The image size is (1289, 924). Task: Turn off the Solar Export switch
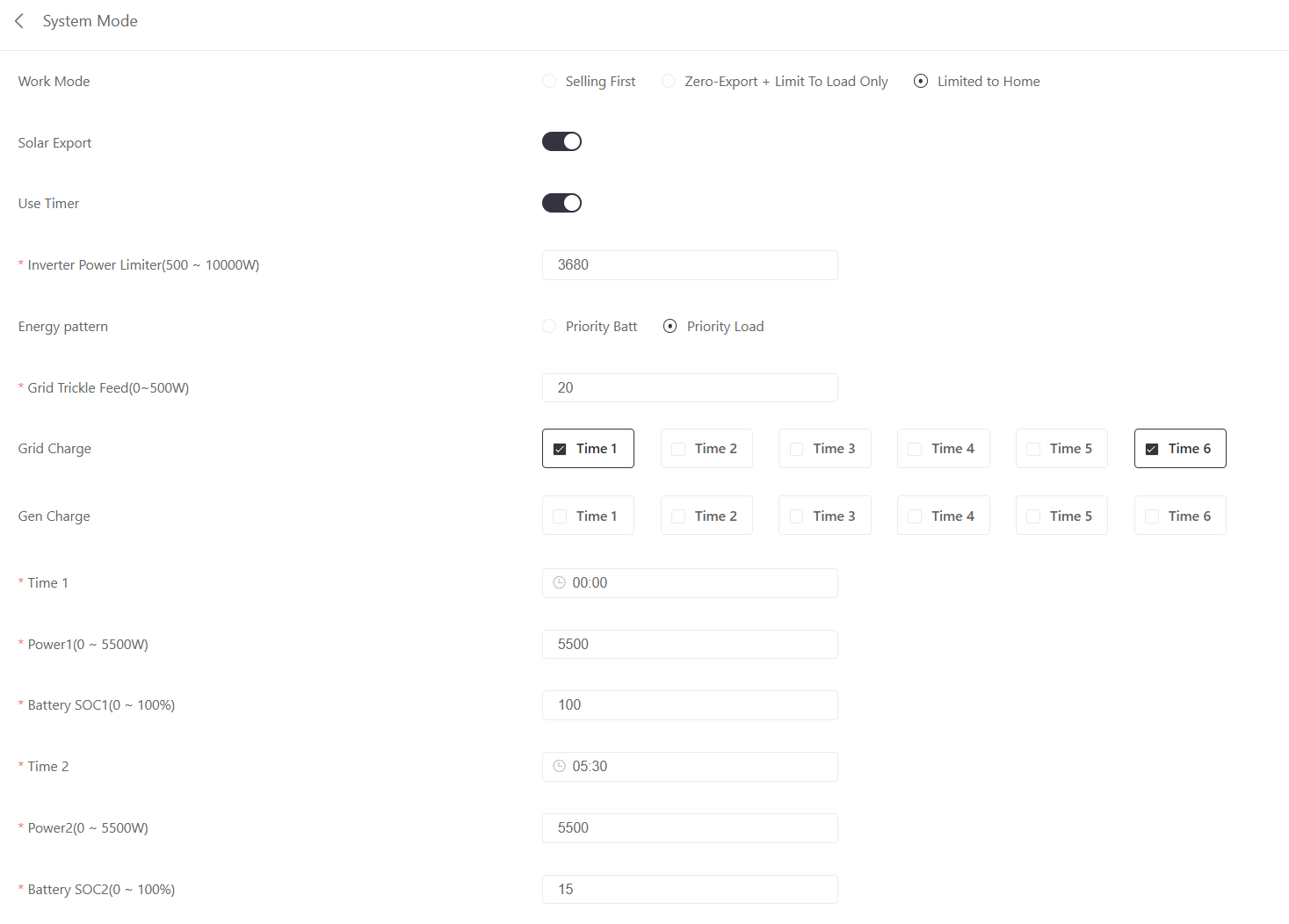(561, 141)
